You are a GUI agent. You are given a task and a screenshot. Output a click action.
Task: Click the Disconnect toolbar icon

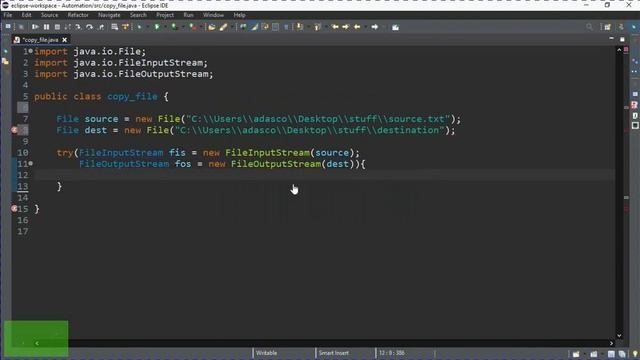[x=67, y=27]
